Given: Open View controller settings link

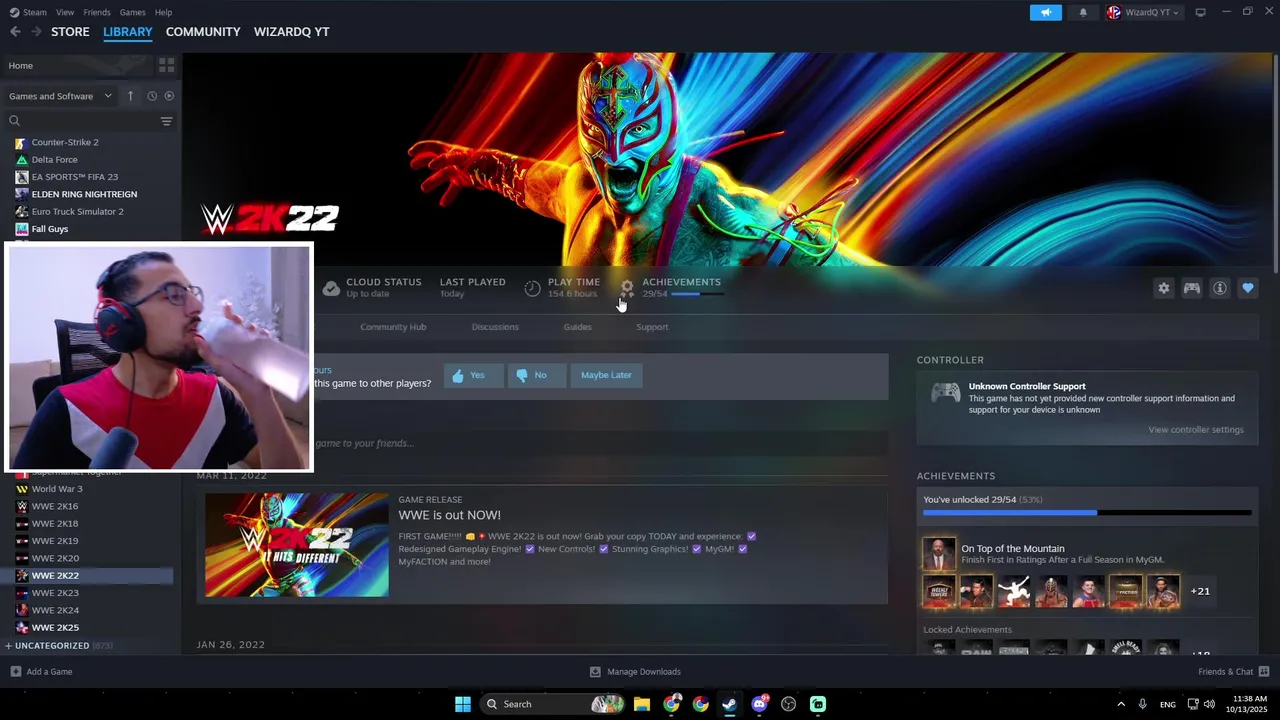Looking at the screenshot, I should (x=1196, y=430).
